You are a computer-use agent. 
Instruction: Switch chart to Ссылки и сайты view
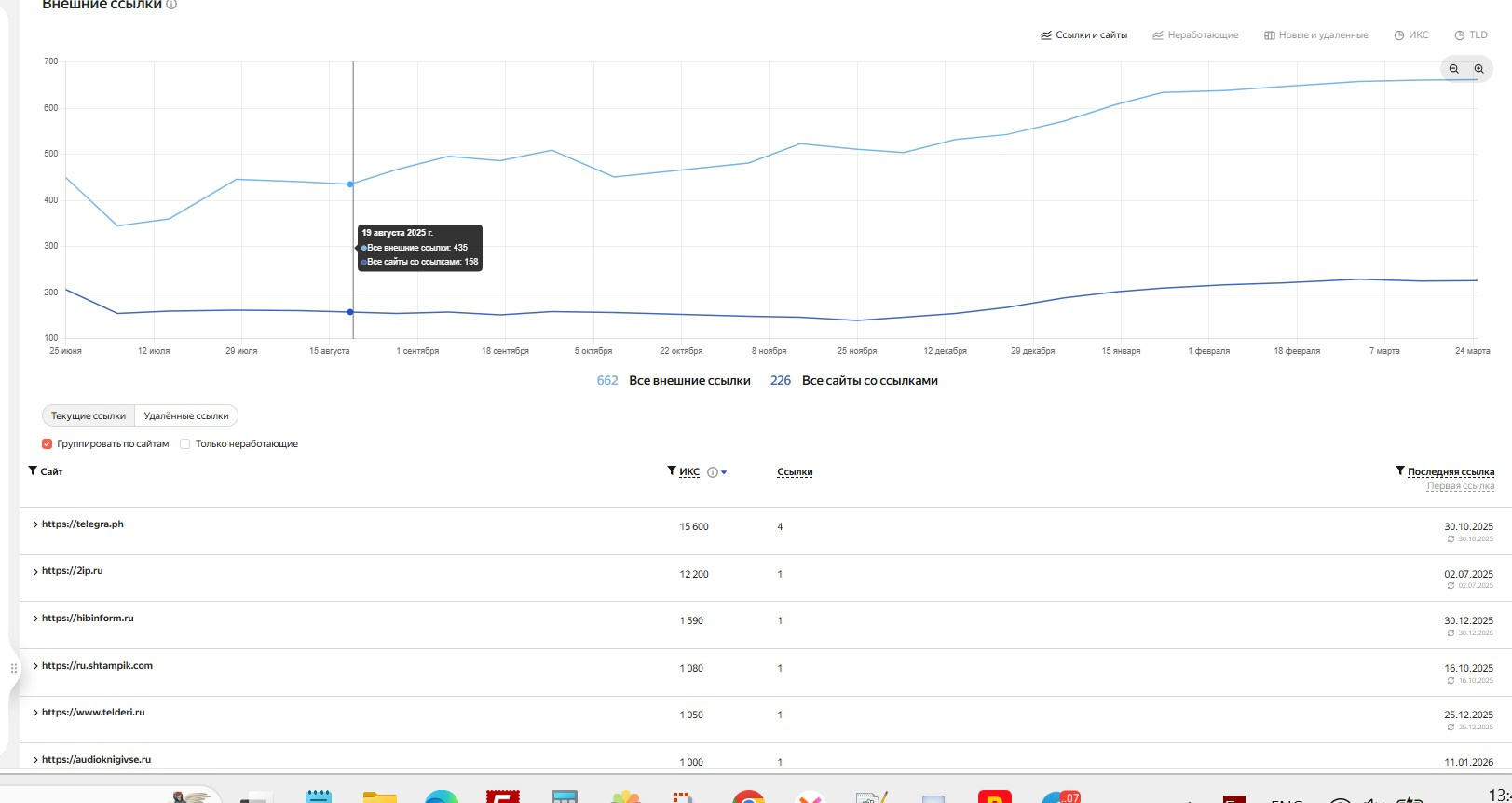pyautogui.click(x=1083, y=35)
